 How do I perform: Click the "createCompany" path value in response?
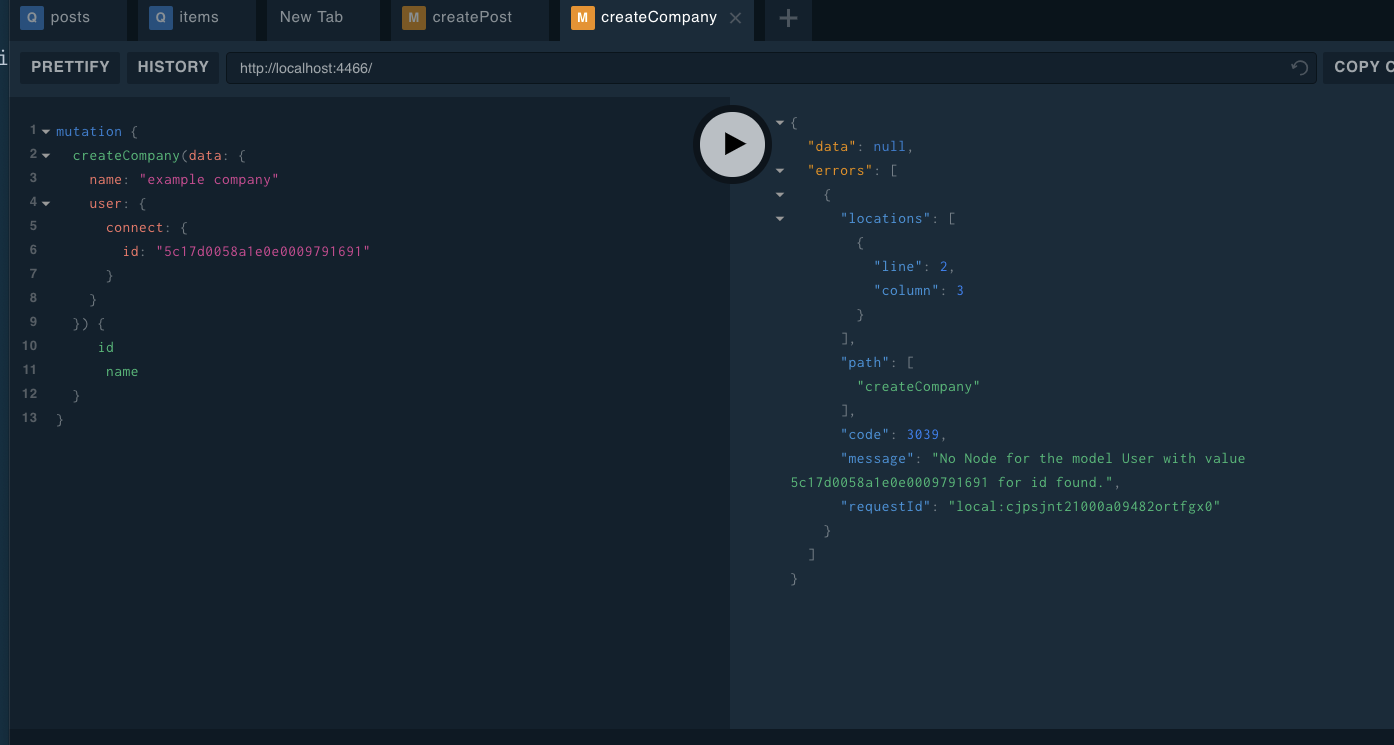tap(919, 387)
